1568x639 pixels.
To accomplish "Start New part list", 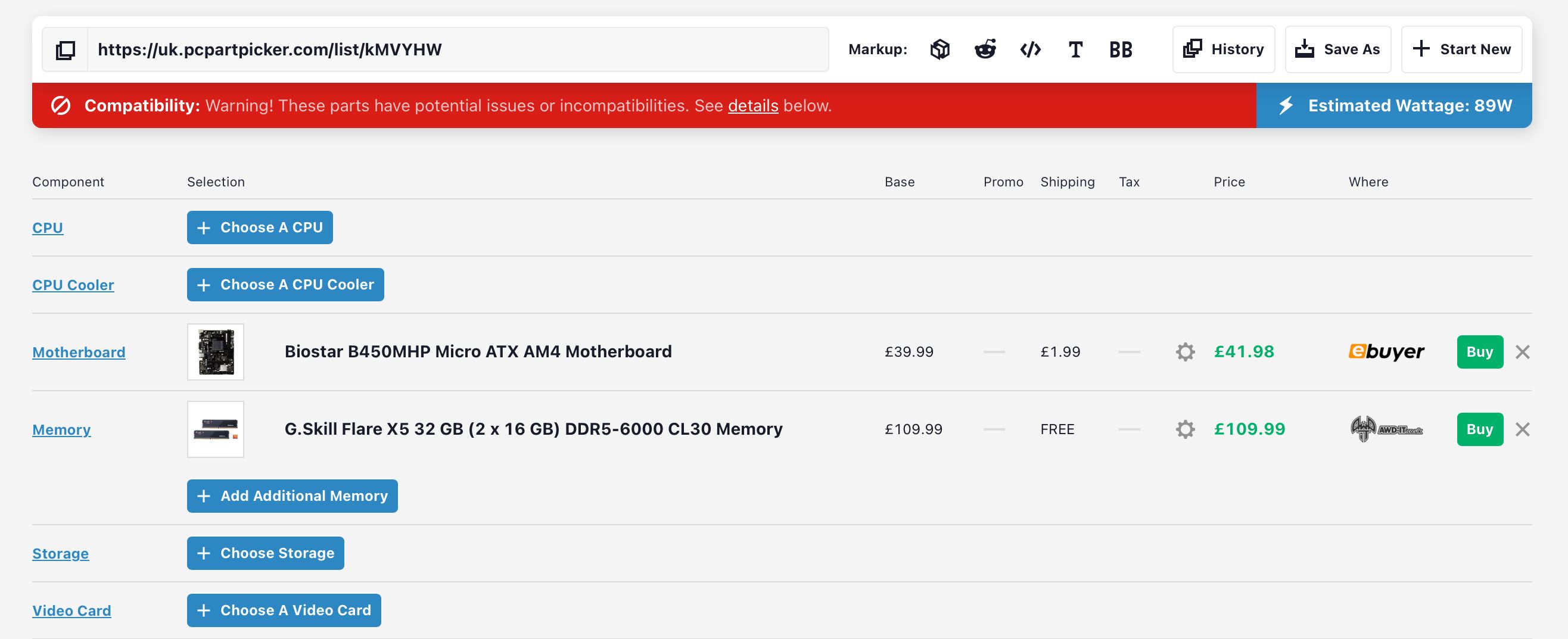I will click(x=1461, y=49).
